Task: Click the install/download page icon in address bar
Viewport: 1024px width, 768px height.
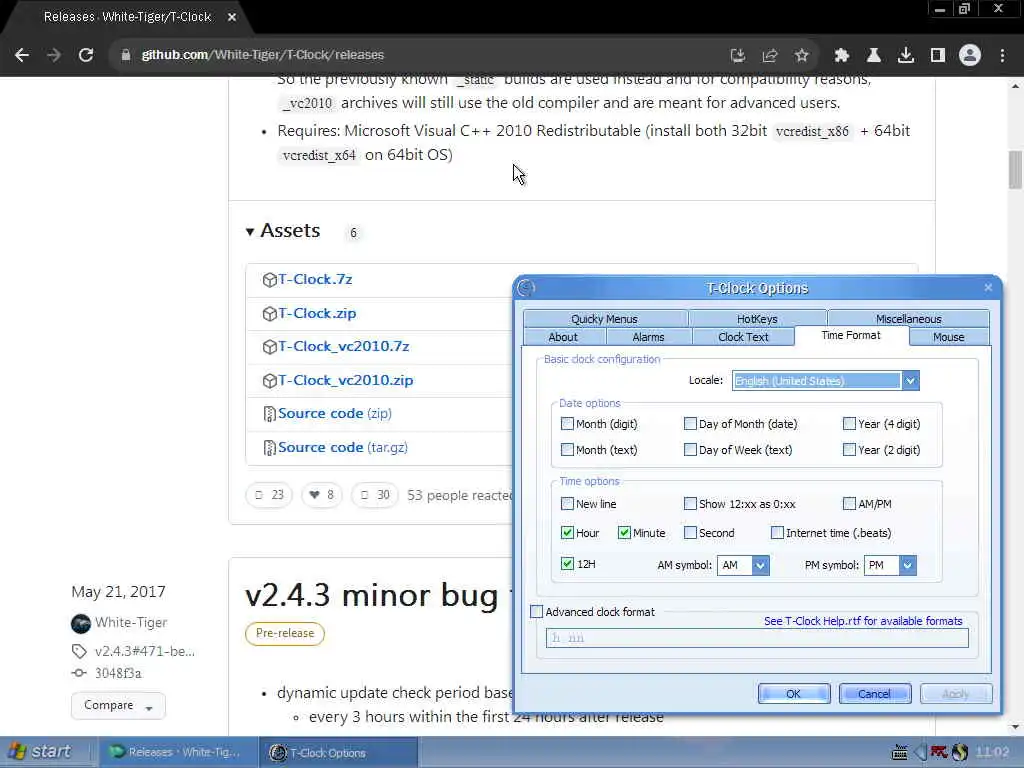Action: (x=738, y=56)
